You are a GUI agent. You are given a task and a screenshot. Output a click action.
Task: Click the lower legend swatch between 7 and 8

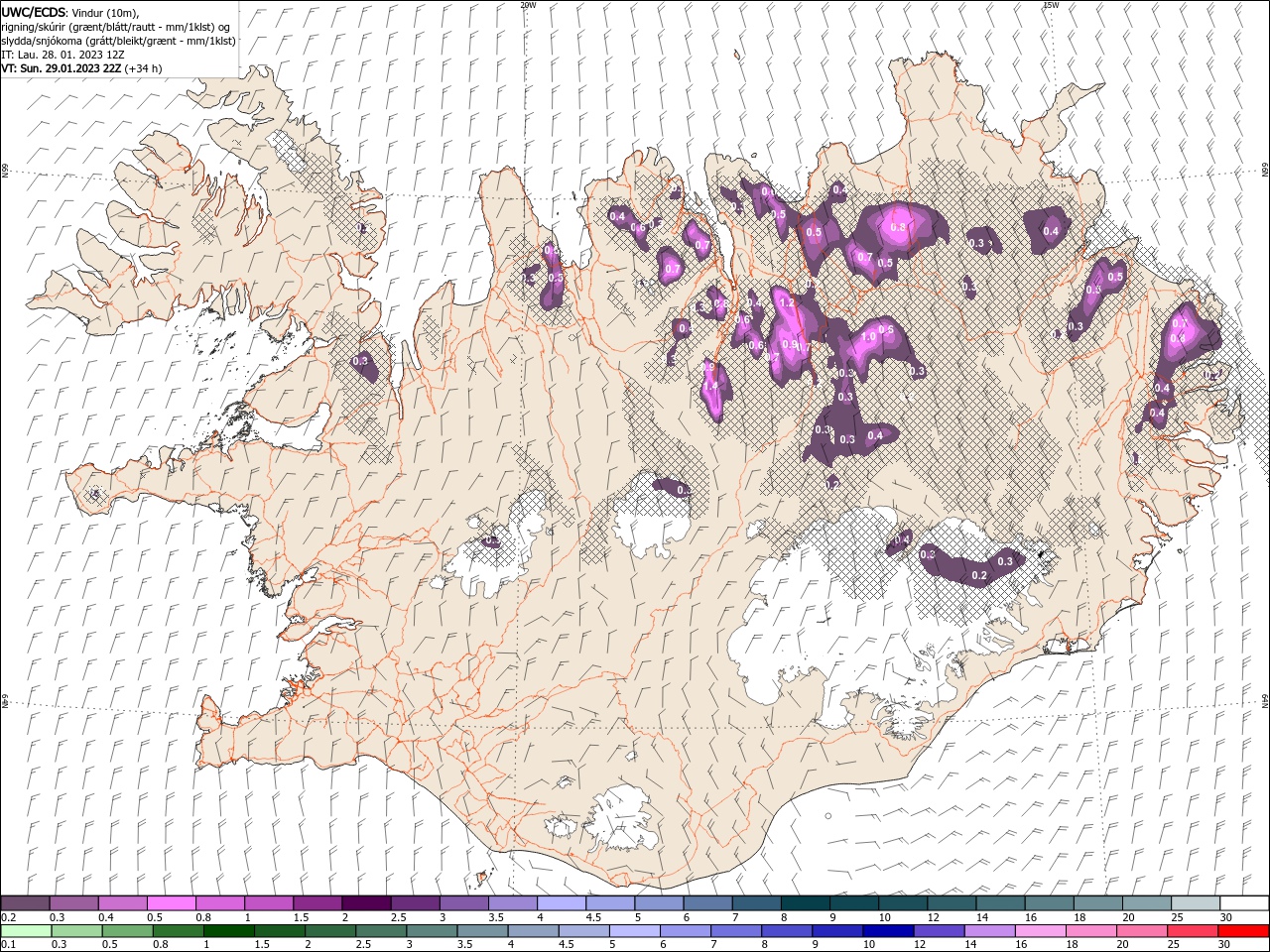735,931
